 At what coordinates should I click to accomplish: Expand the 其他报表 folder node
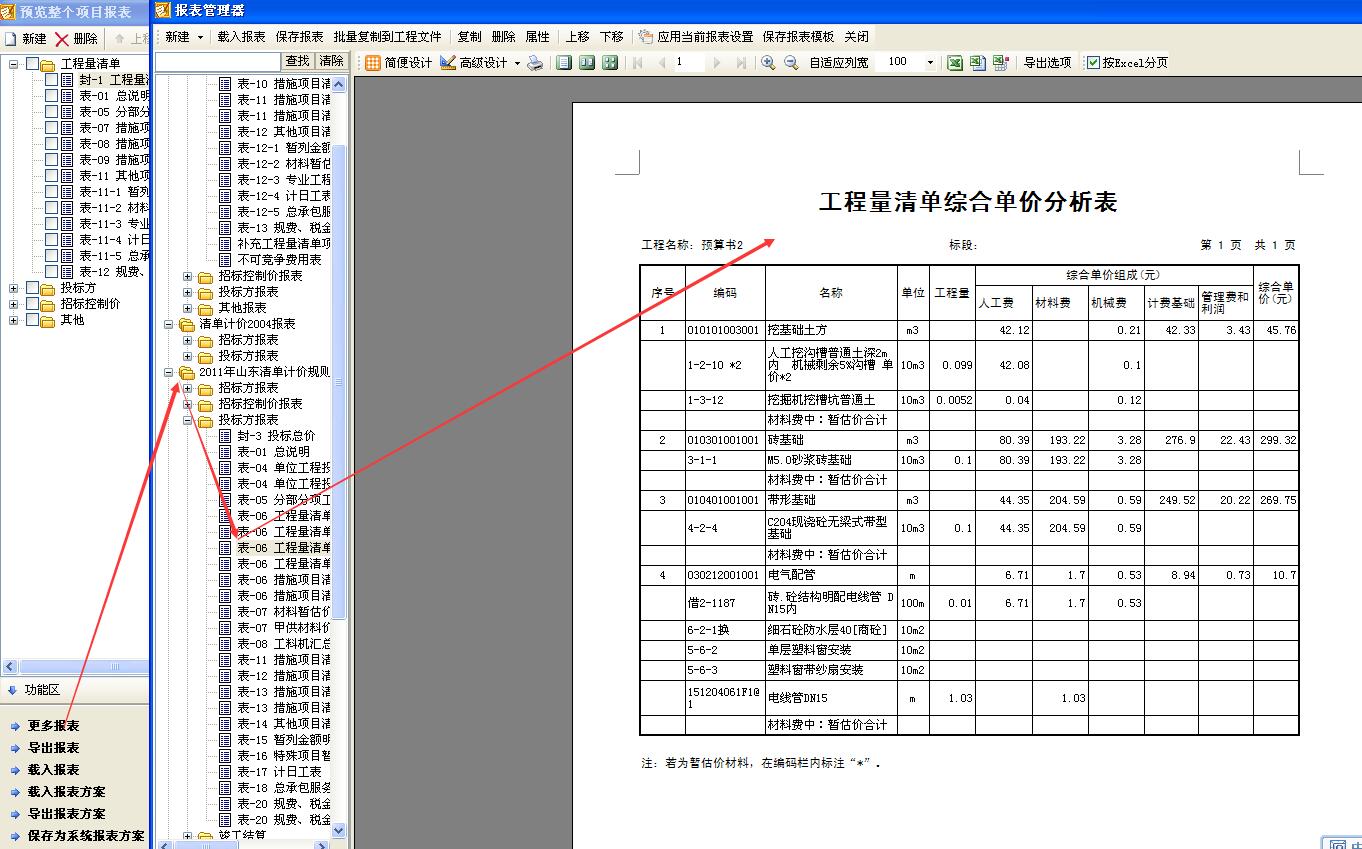(x=188, y=308)
